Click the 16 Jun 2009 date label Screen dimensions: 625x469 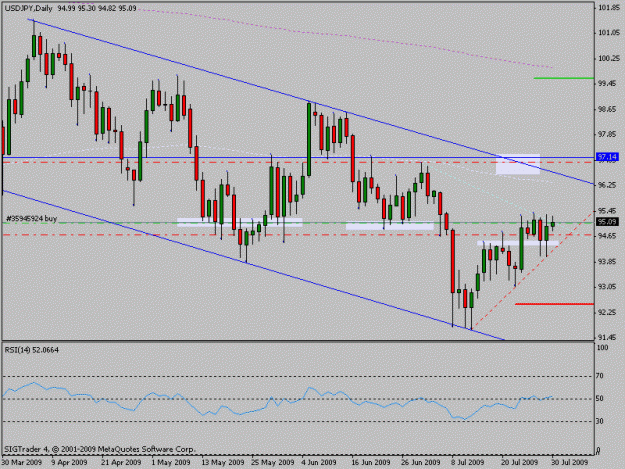point(371,462)
